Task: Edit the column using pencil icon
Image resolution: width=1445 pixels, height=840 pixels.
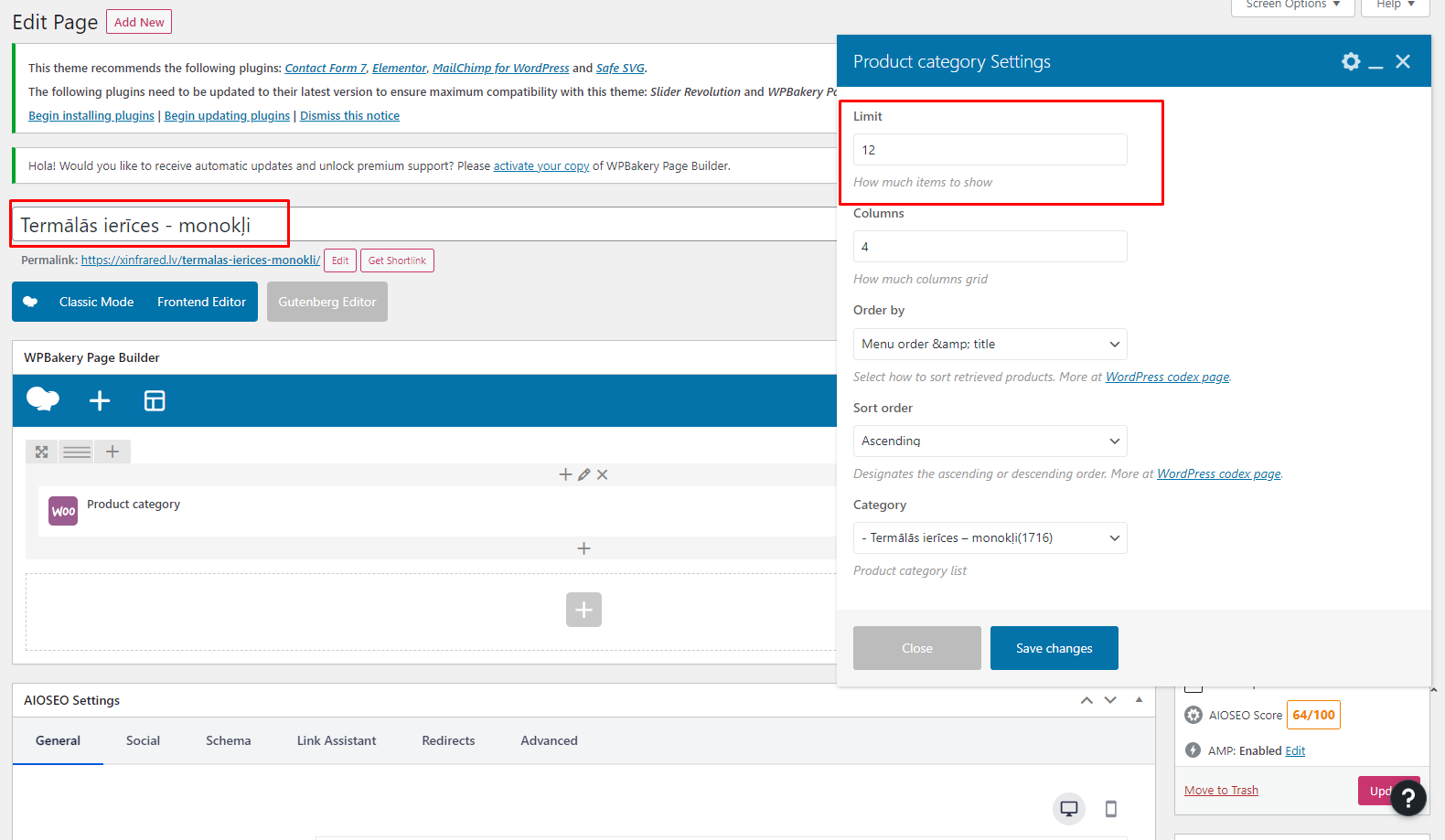Action: 583,474
